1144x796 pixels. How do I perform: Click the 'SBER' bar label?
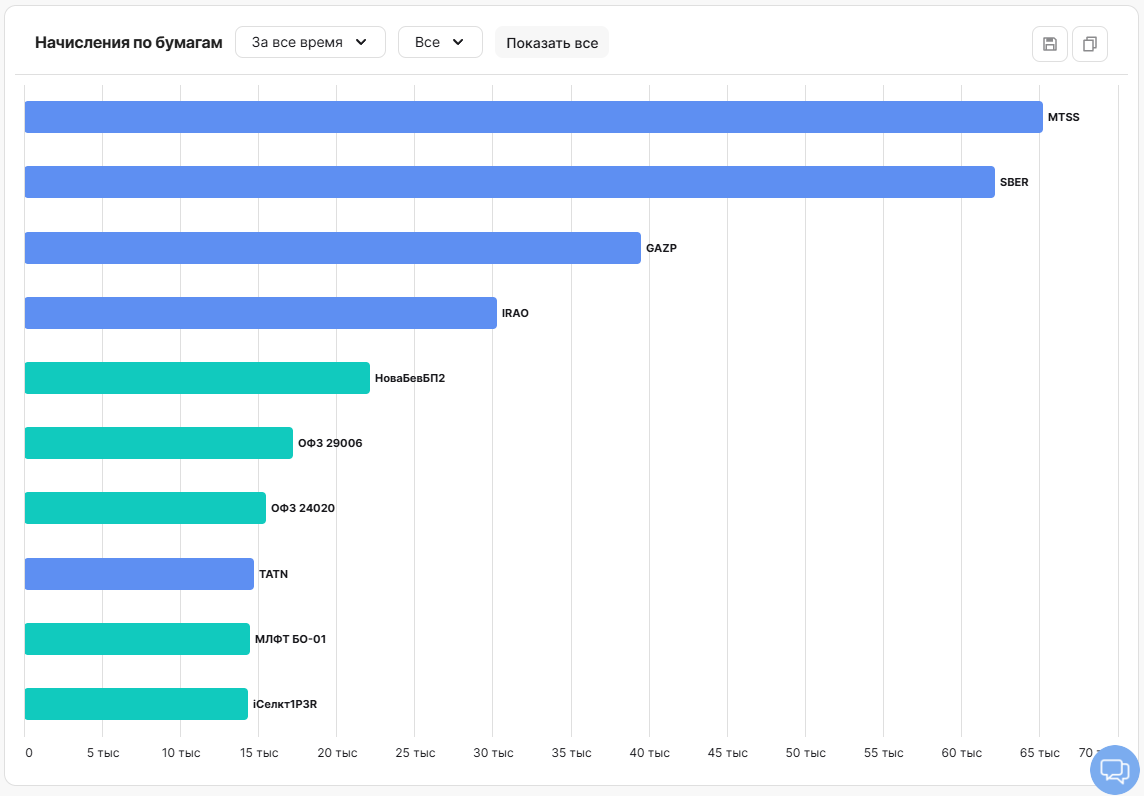pyautogui.click(x=1014, y=182)
